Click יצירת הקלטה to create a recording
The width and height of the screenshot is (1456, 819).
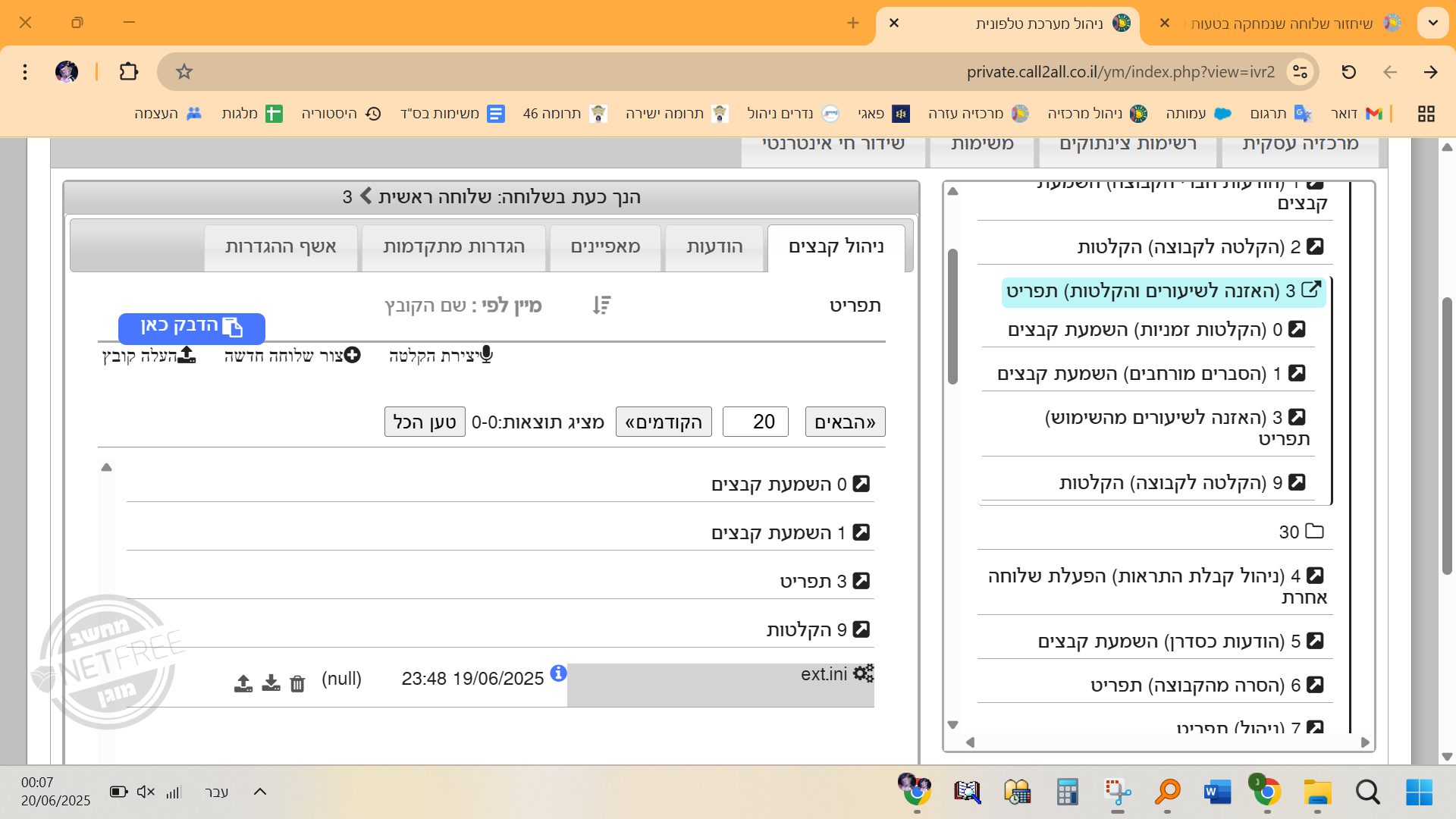point(441,356)
